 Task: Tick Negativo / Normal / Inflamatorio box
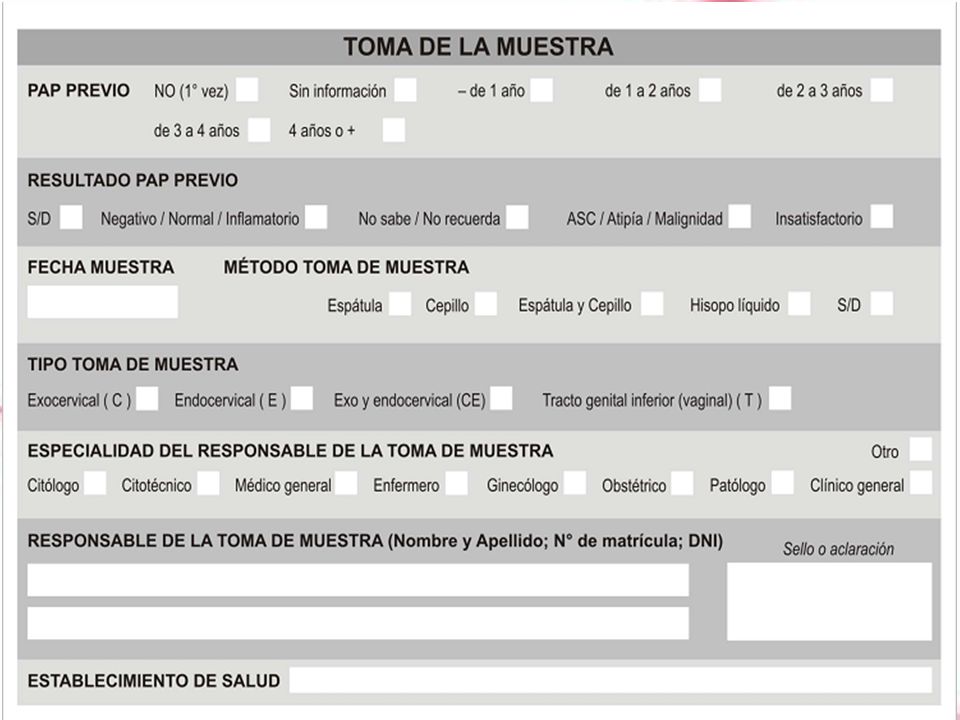tap(316, 217)
